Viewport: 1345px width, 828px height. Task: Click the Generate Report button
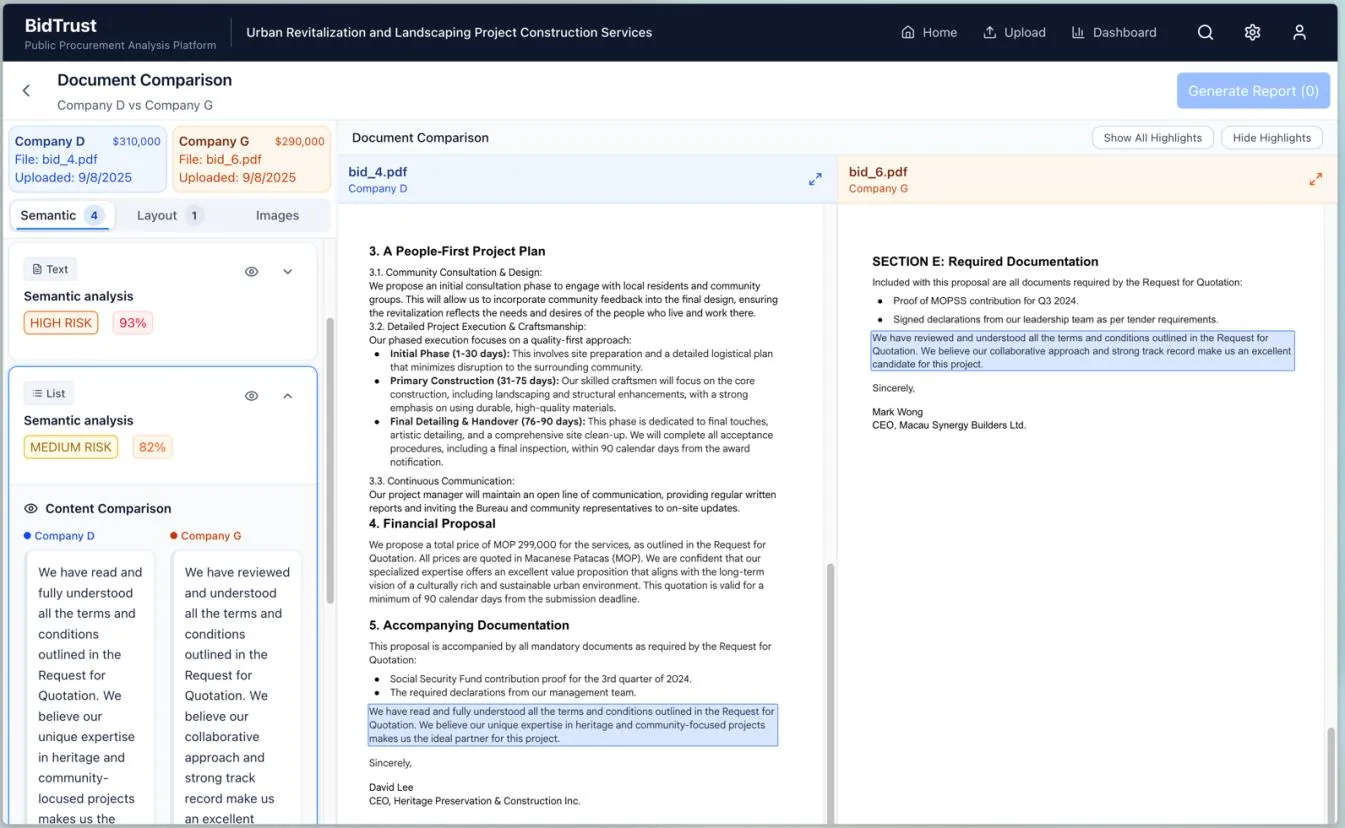[x=1253, y=91]
